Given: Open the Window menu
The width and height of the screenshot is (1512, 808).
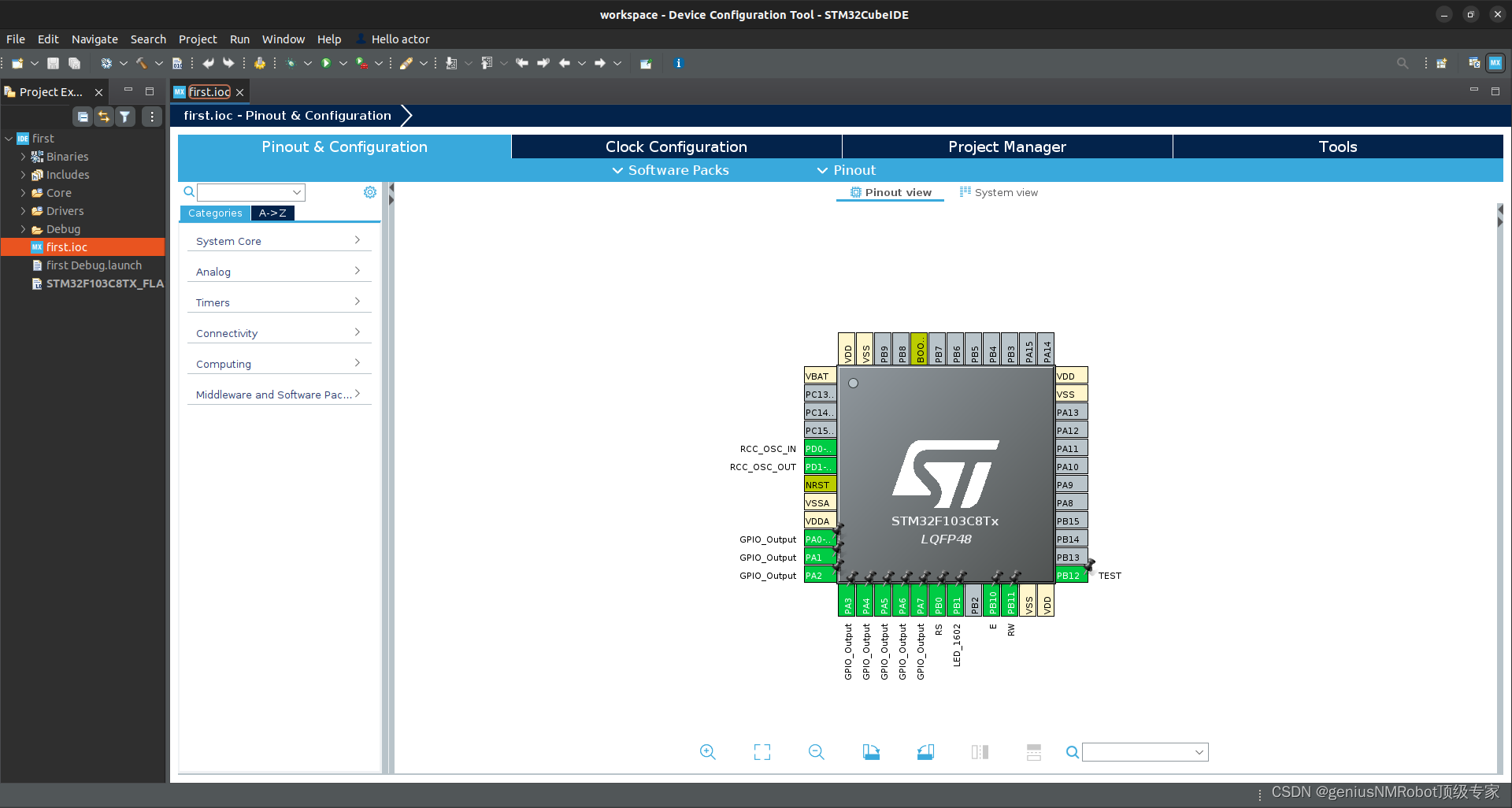Looking at the screenshot, I should [283, 39].
